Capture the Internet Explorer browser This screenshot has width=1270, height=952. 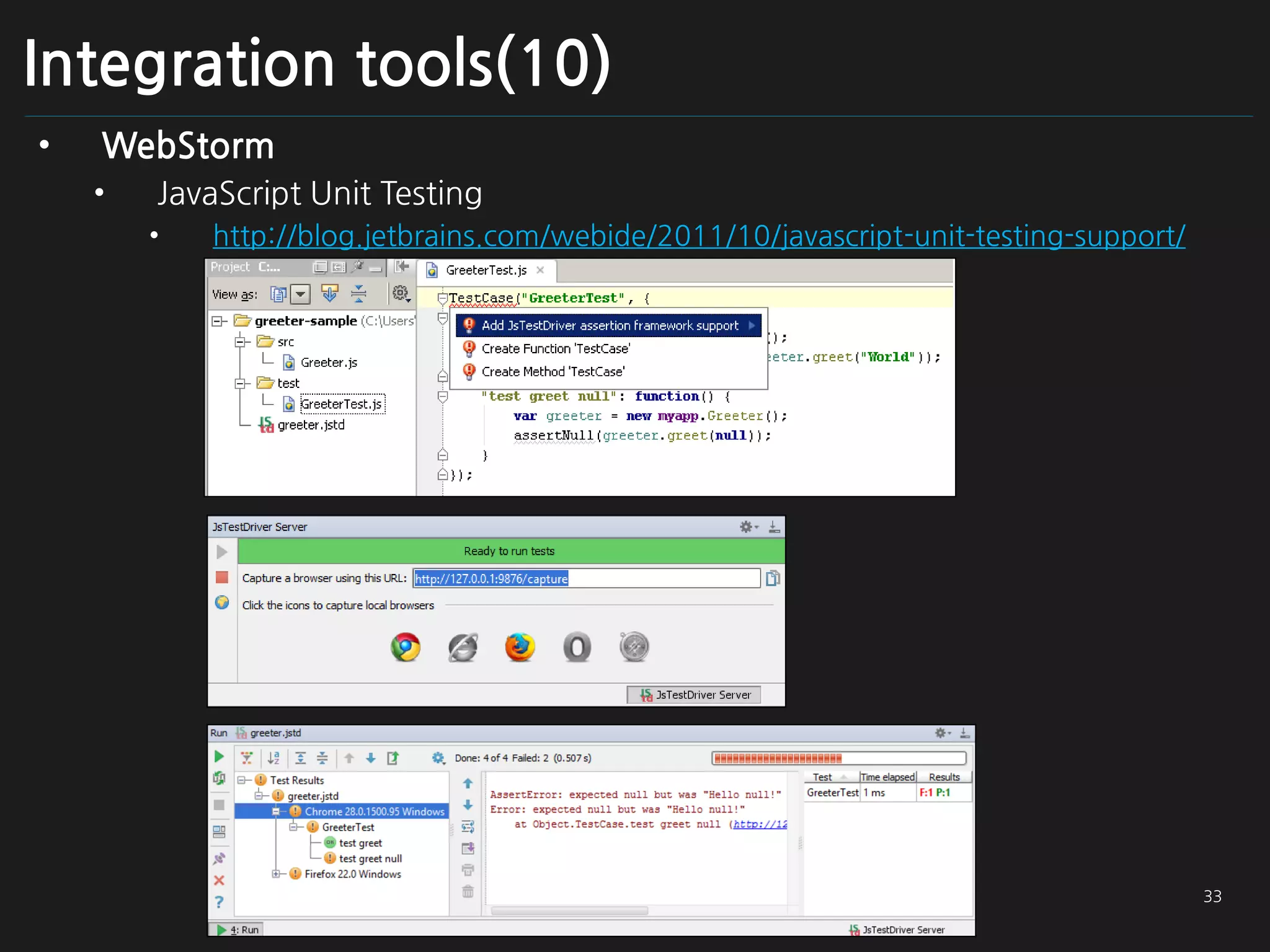pyautogui.click(x=463, y=647)
